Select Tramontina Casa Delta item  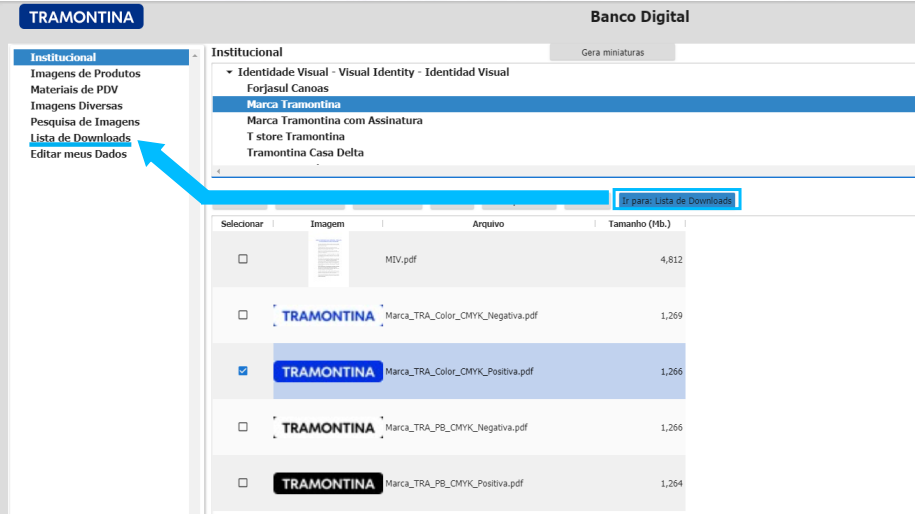coord(305,152)
